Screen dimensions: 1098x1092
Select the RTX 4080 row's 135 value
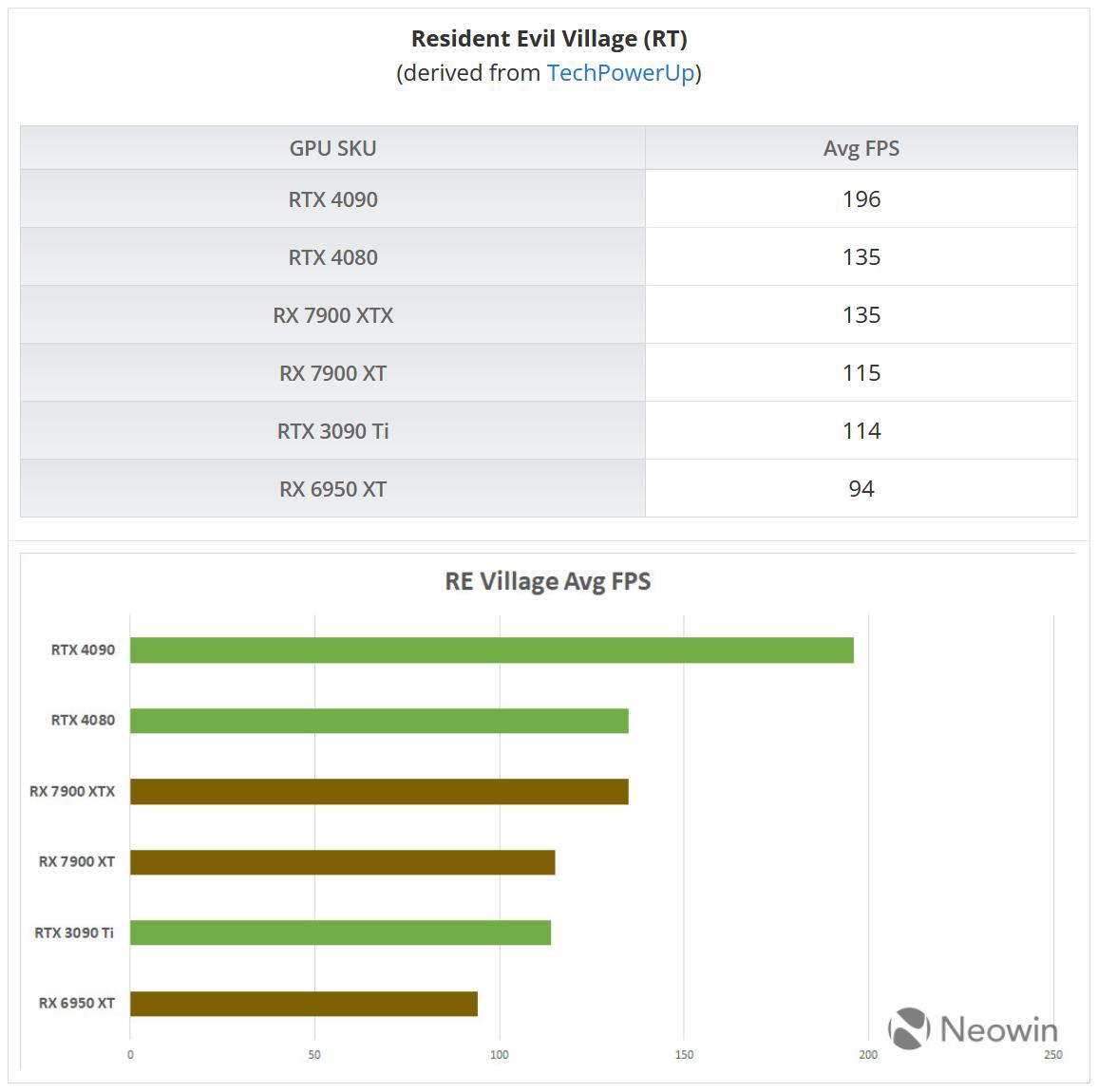861,257
